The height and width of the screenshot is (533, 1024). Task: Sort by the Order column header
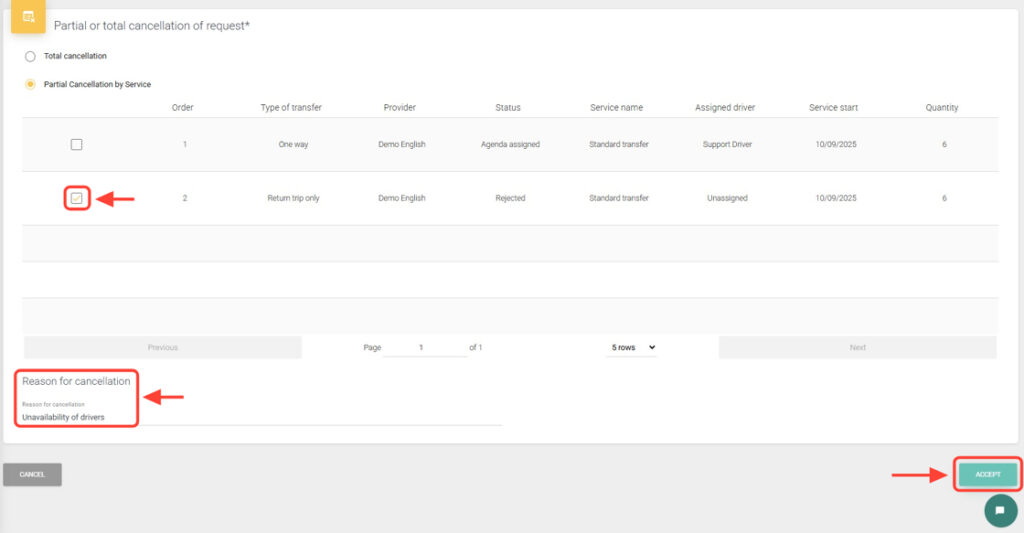(x=183, y=108)
